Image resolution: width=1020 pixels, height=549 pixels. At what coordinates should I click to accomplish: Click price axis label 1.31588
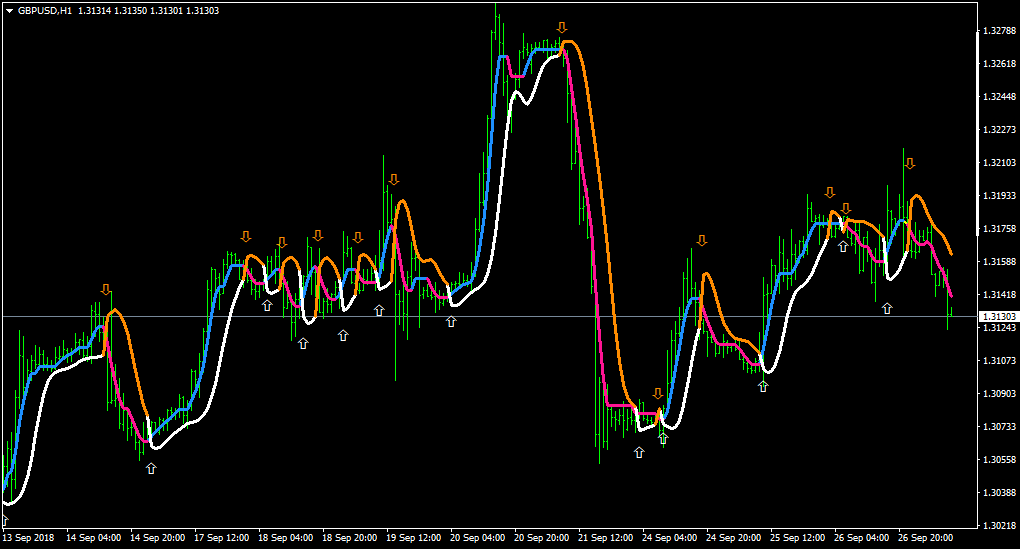click(1000, 261)
